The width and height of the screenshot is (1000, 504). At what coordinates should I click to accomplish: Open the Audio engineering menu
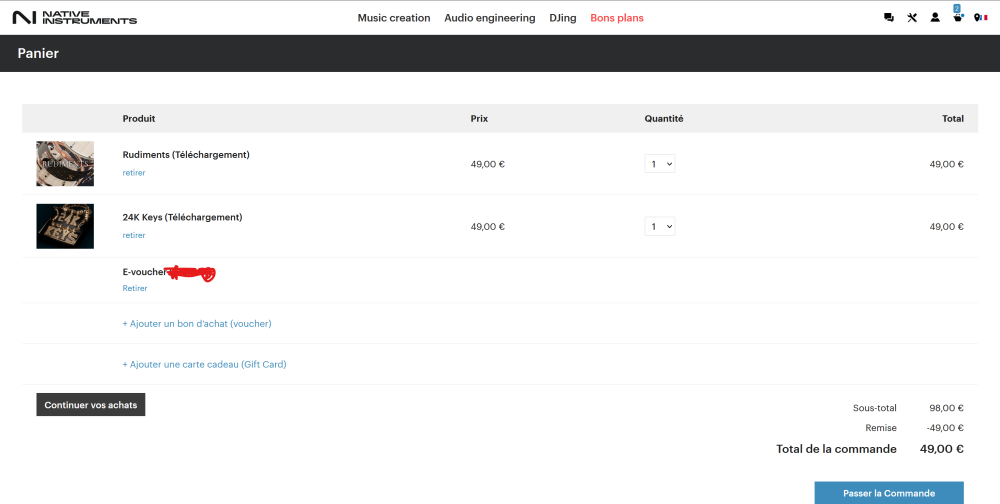pos(490,18)
